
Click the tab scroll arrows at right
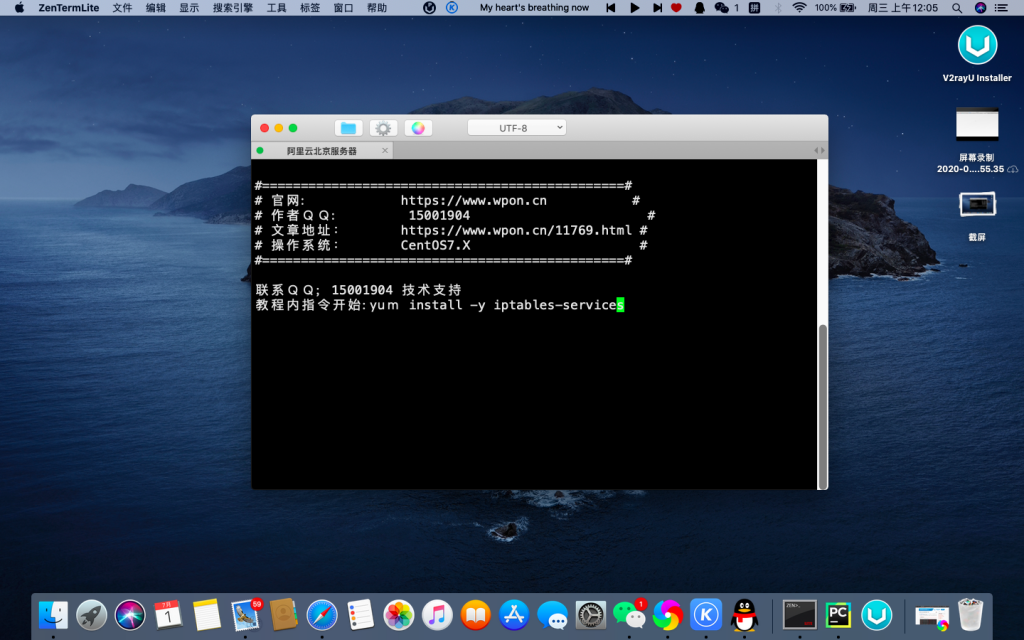coord(820,151)
